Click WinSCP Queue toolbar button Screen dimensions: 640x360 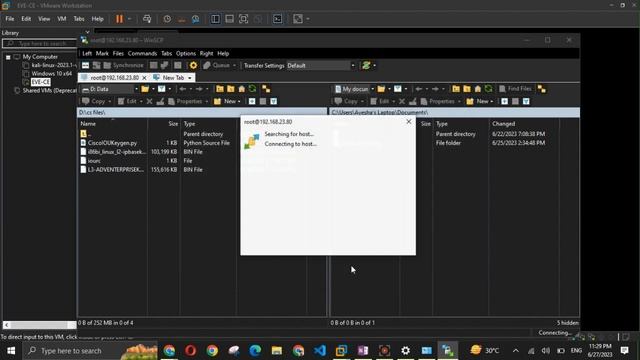click(x=217, y=65)
